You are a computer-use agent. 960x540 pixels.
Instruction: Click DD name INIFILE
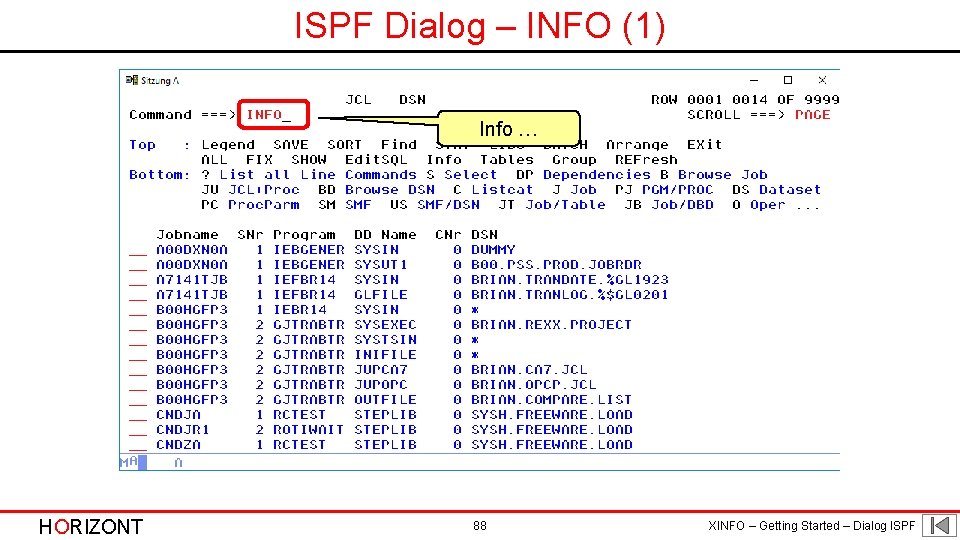click(x=385, y=354)
